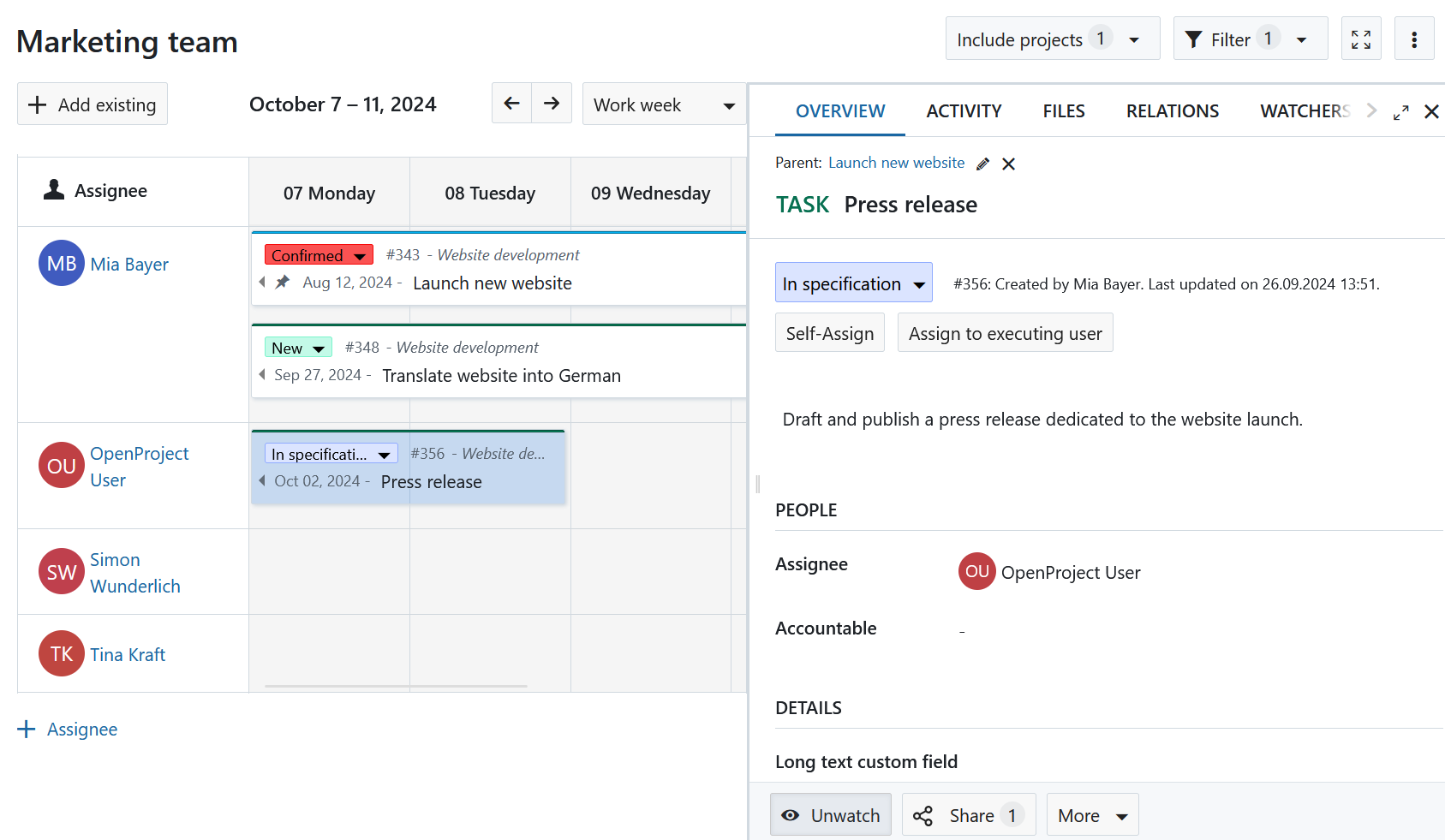Screen dimensions: 1445x840
Task: Edit the parent of Press release
Action: (982, 163)
